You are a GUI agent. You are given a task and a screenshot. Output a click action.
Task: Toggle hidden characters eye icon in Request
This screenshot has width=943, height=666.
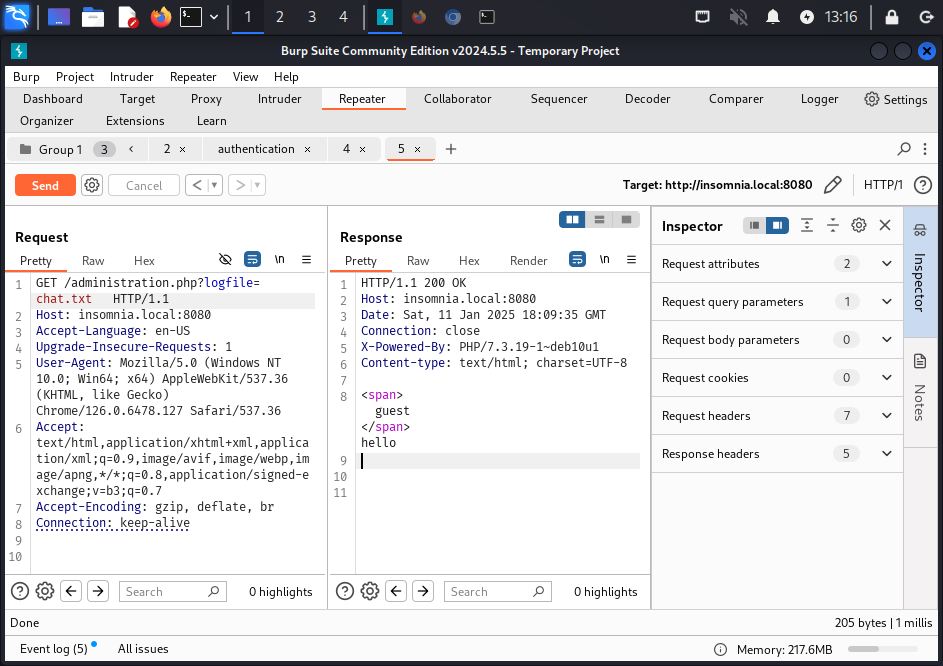coord(225,259)
